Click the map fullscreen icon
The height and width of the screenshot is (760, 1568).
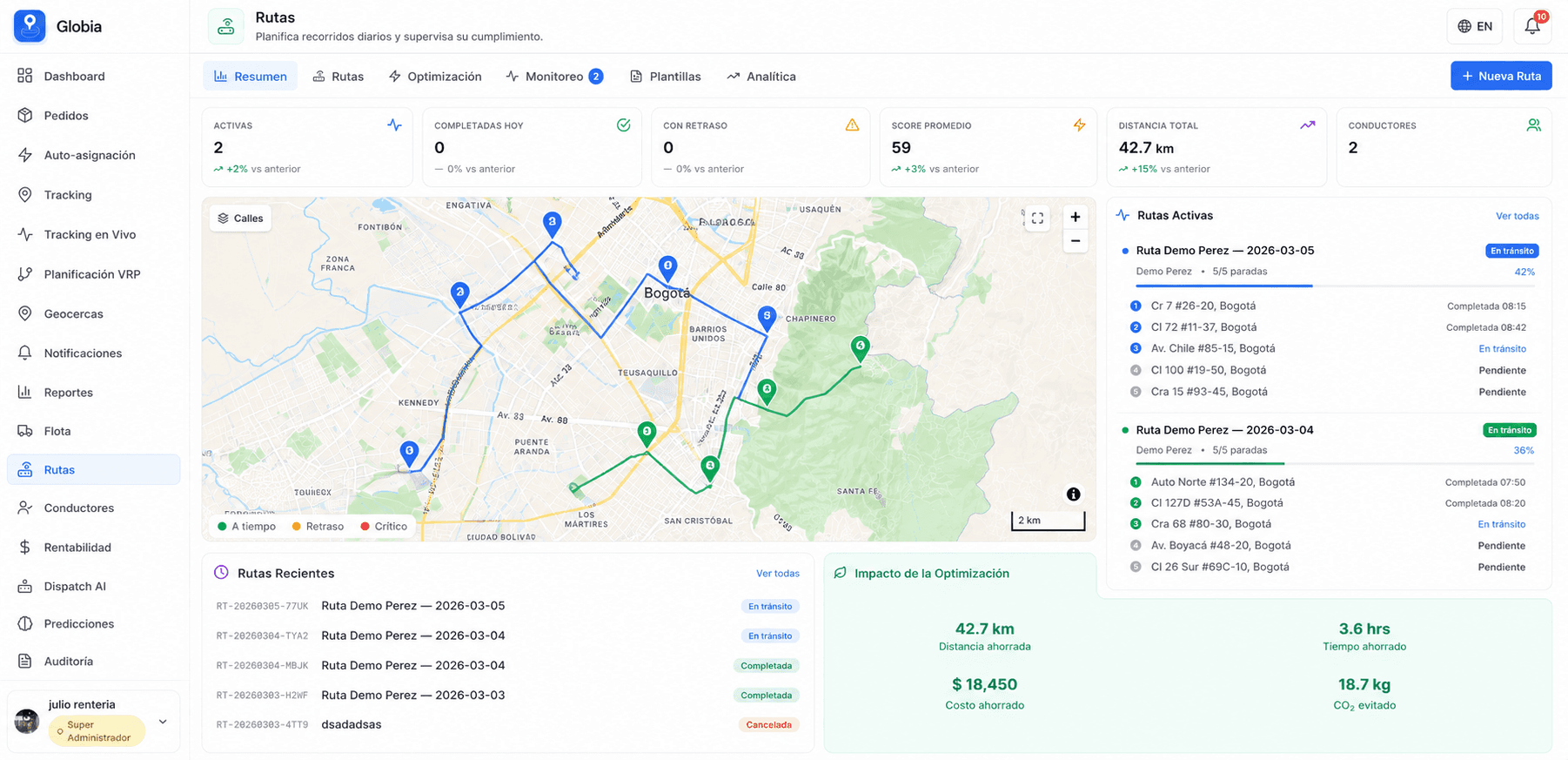(1037, 219)
